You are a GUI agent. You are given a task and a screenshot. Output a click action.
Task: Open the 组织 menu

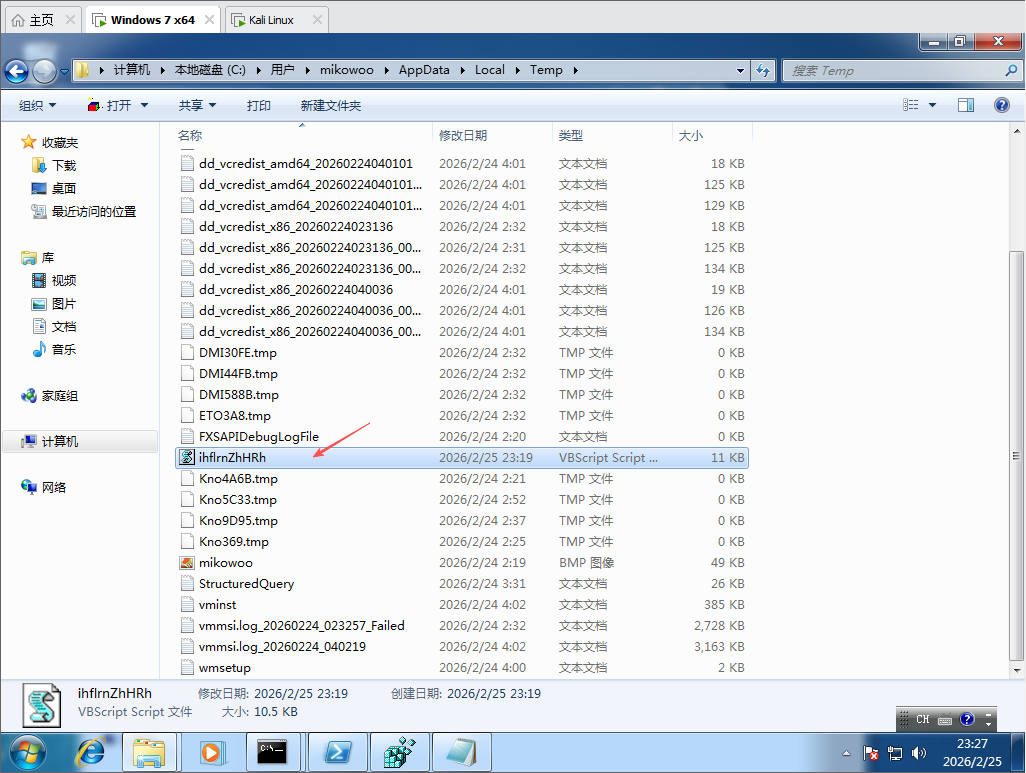37,105
